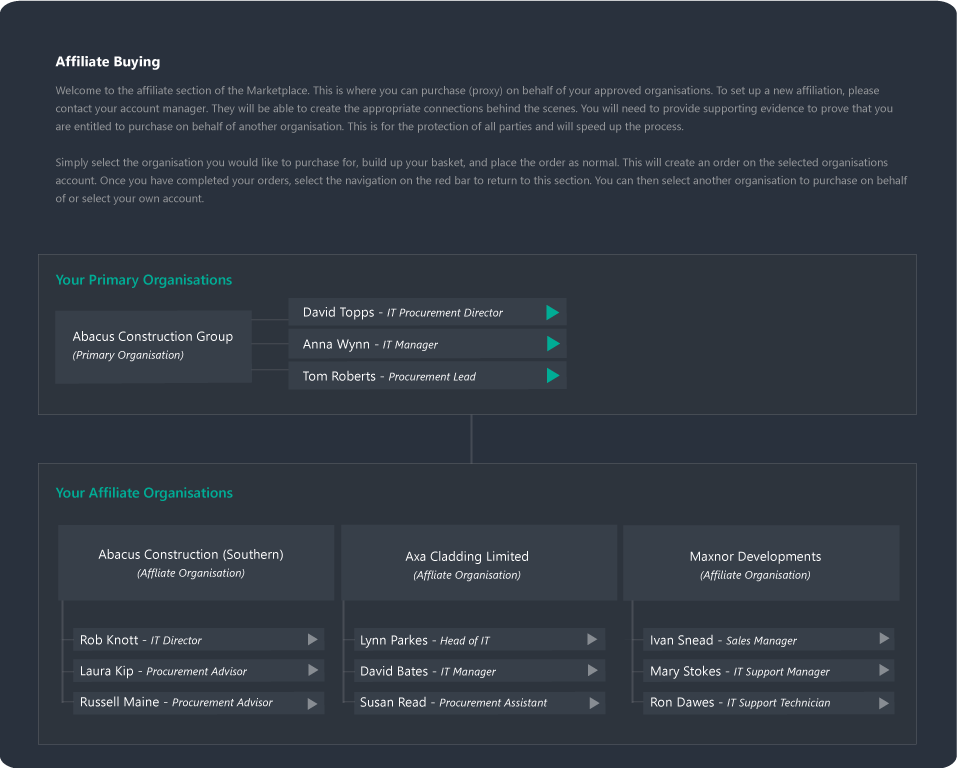The height and width of the screenshot is (768, 957).
Task: Click the Your Primary Organisations heading
Action: pos(143,280)
